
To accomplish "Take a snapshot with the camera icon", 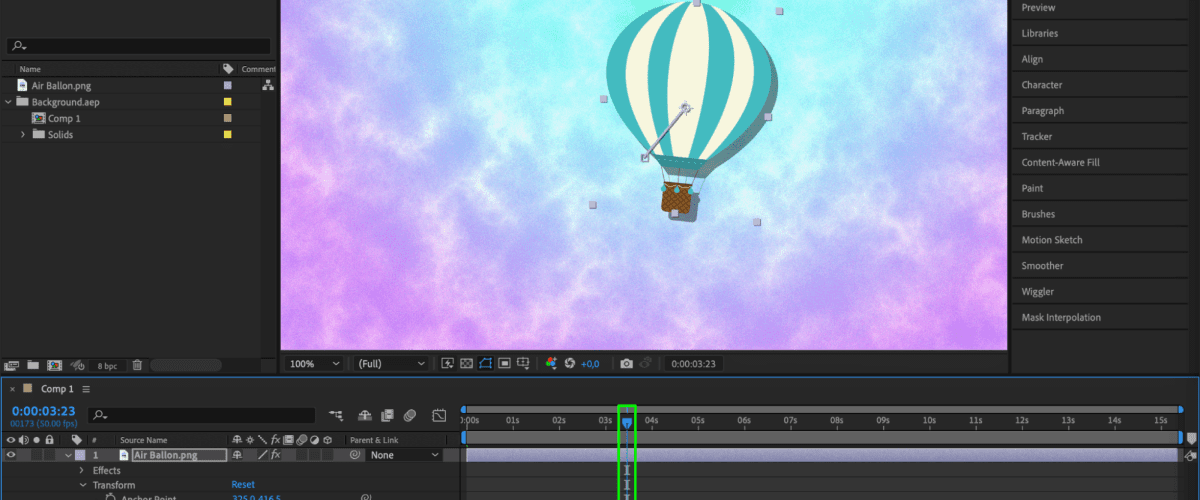I will coord(626,364).
